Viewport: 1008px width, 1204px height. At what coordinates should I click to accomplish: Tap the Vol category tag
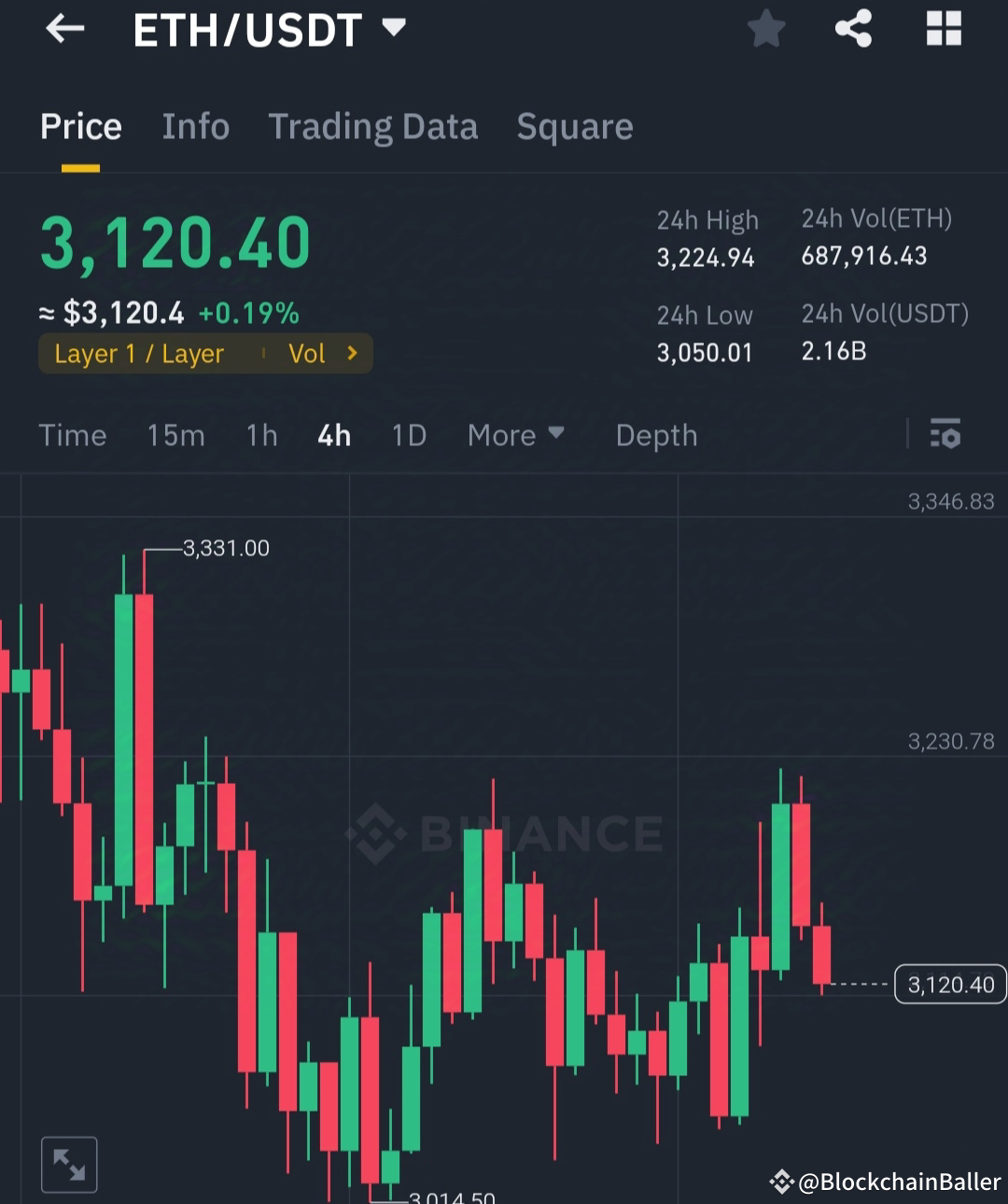click(307, 353)
